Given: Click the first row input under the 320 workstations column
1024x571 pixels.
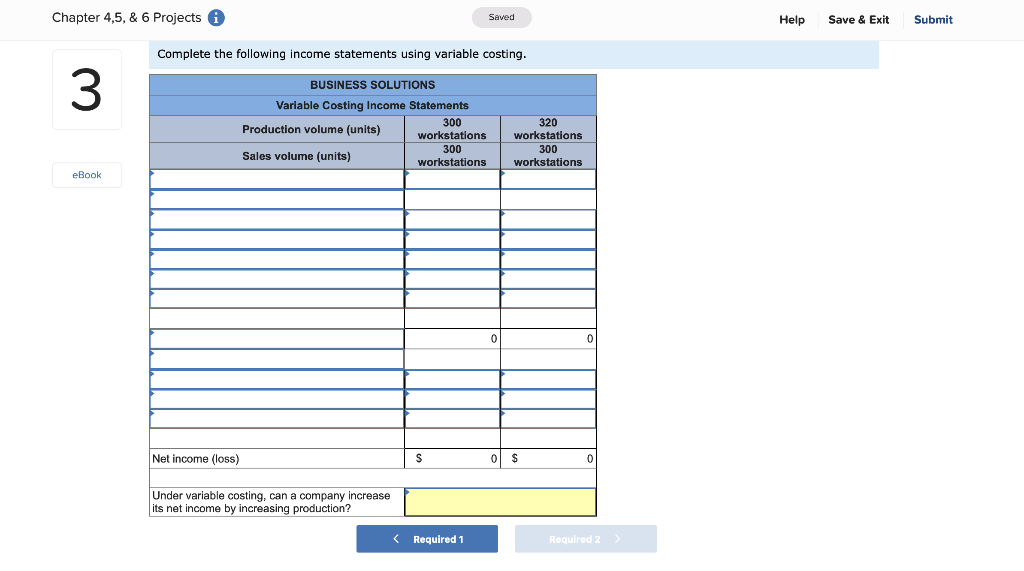Looking at the screenshot, I should click(549, 179).
